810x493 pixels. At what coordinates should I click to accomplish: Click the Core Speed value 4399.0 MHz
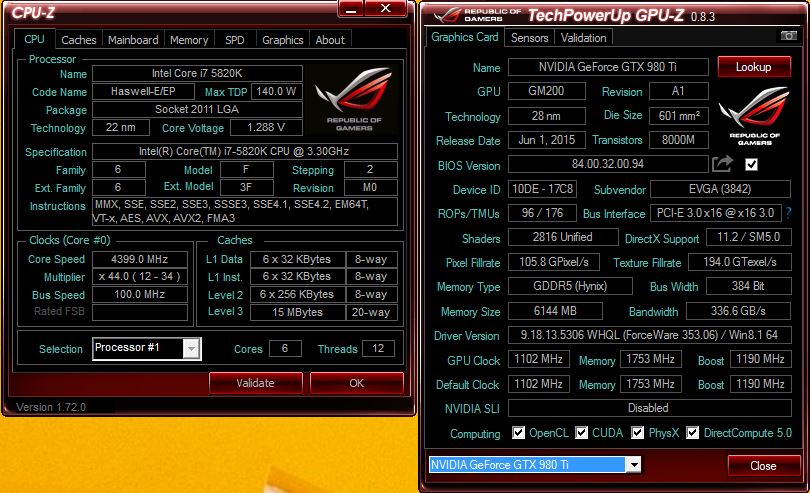pyautogui.click(x=139, y=259)
